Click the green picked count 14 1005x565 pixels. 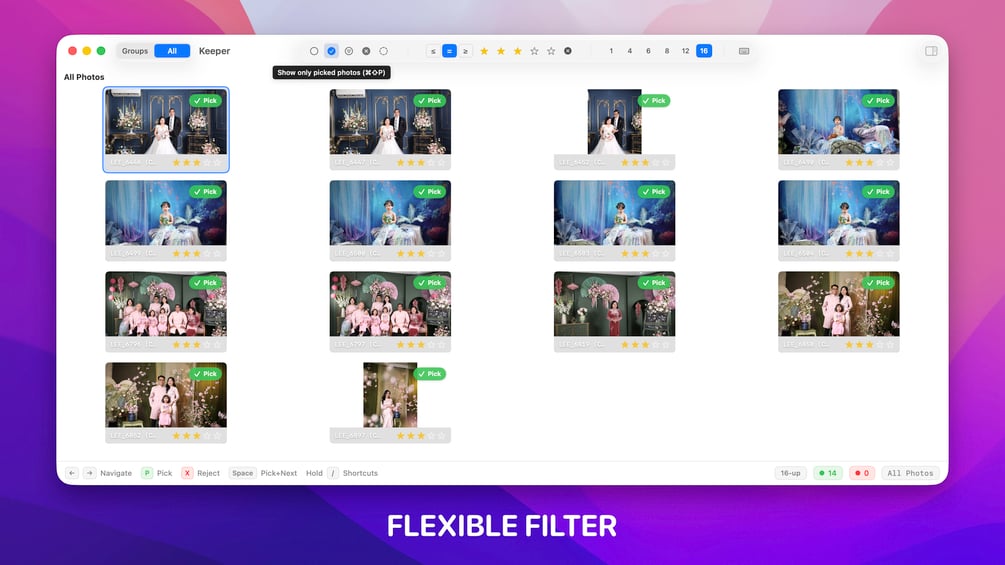(827, 473)
